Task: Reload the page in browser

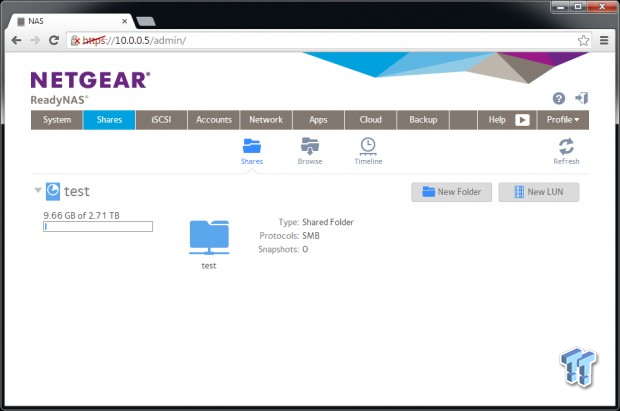Action: pos(54,40)
